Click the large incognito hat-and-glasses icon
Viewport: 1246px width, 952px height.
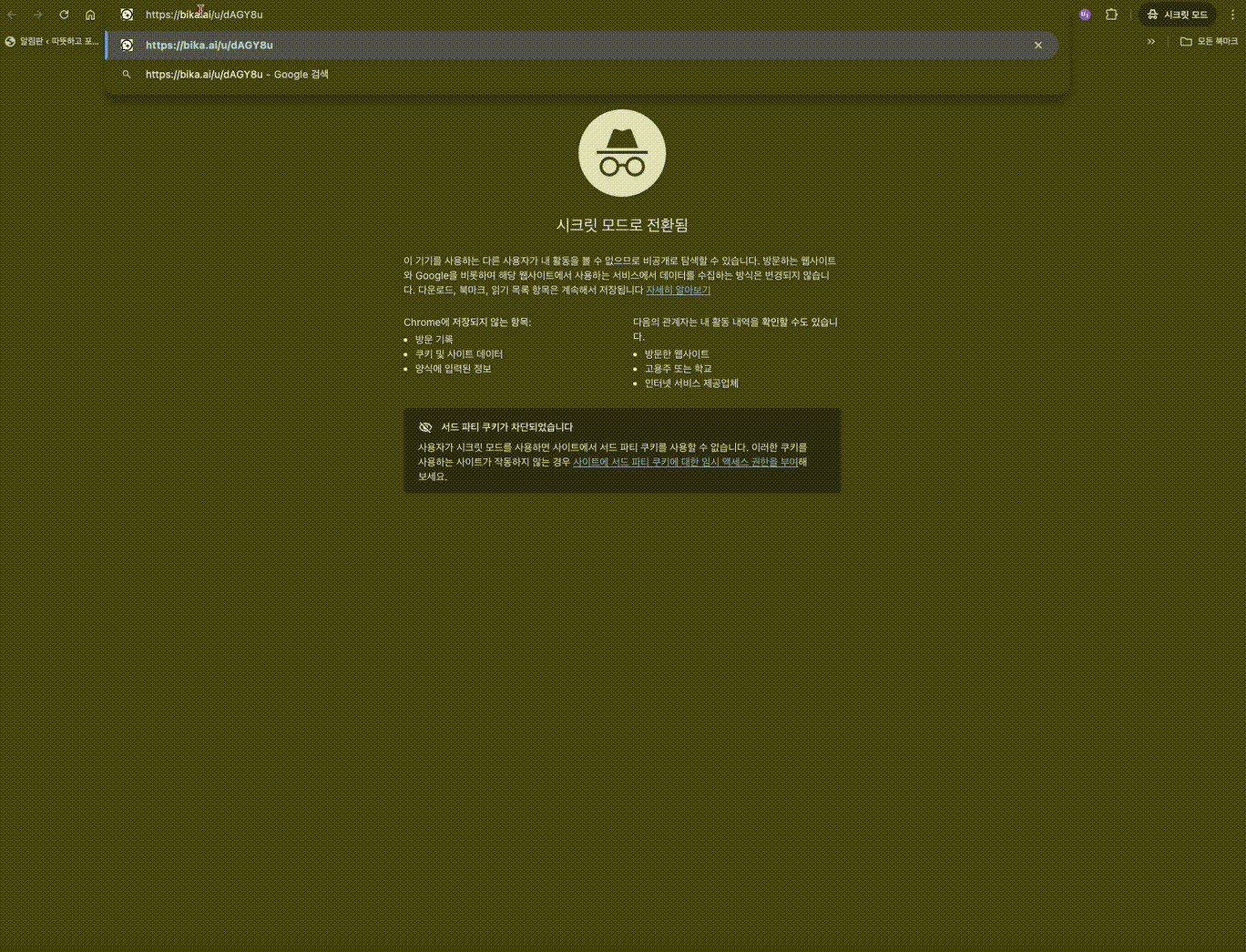pyautogui.click(x=622, y=153)
